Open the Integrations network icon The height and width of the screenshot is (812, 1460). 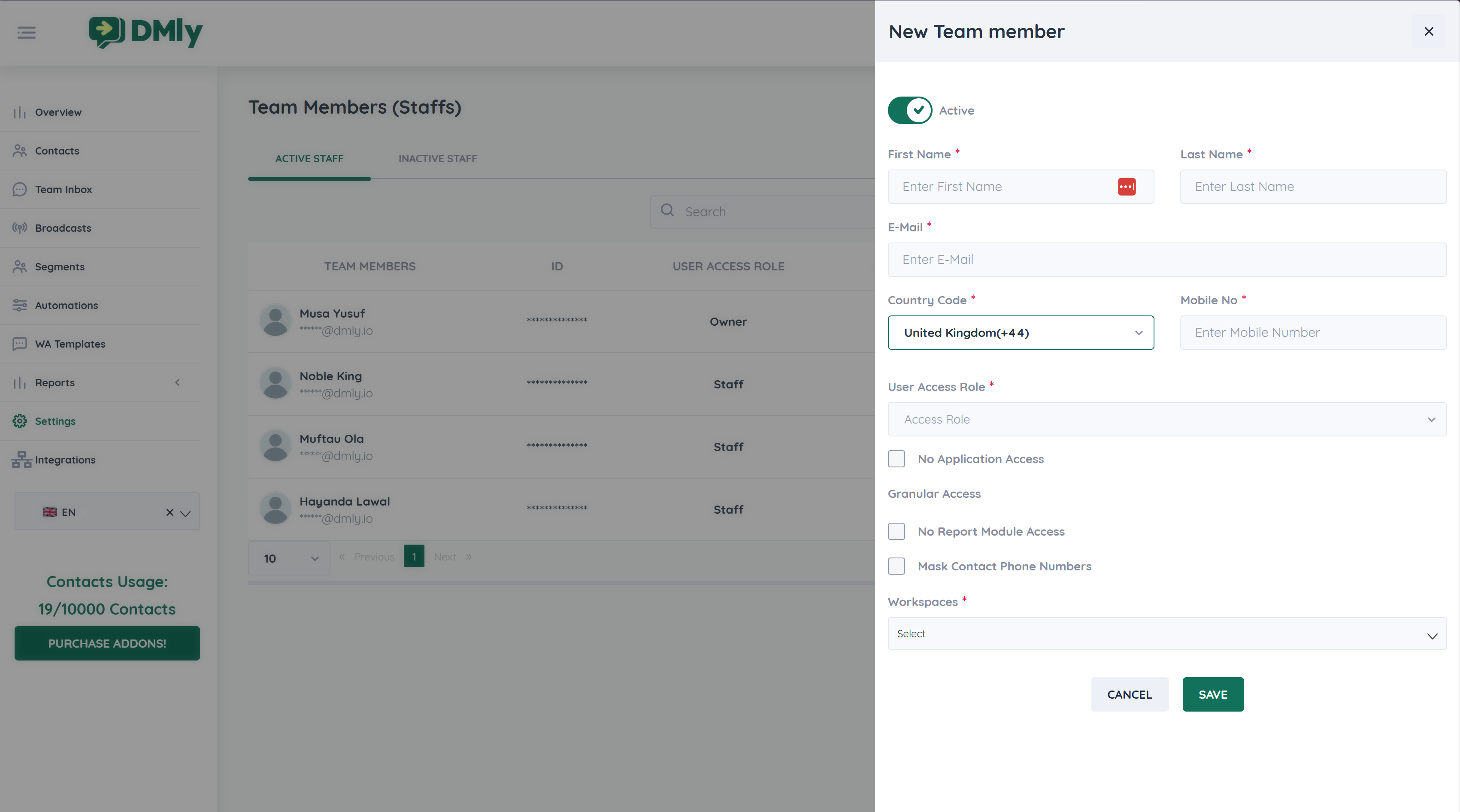(x=21, y=460)
